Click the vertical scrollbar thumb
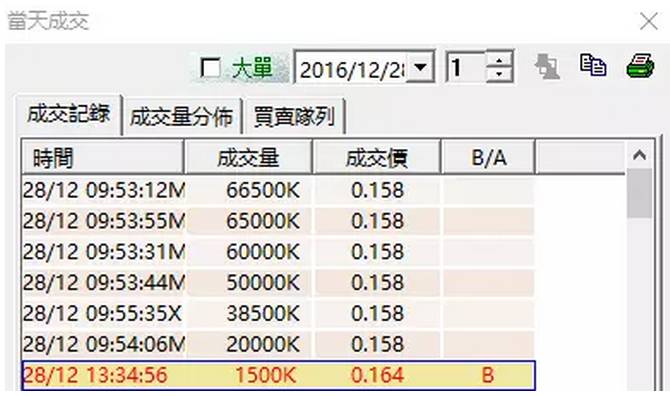This screenshot has height=396, width=670. click(x=639, y=193)
